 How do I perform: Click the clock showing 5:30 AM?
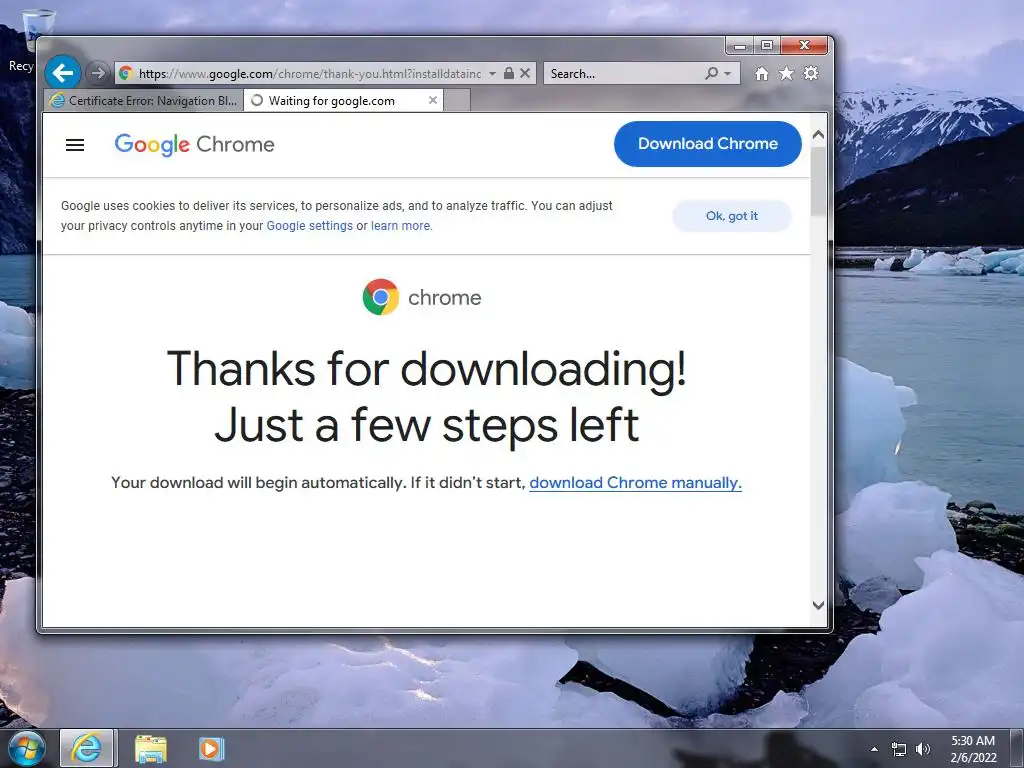[973, 749]
